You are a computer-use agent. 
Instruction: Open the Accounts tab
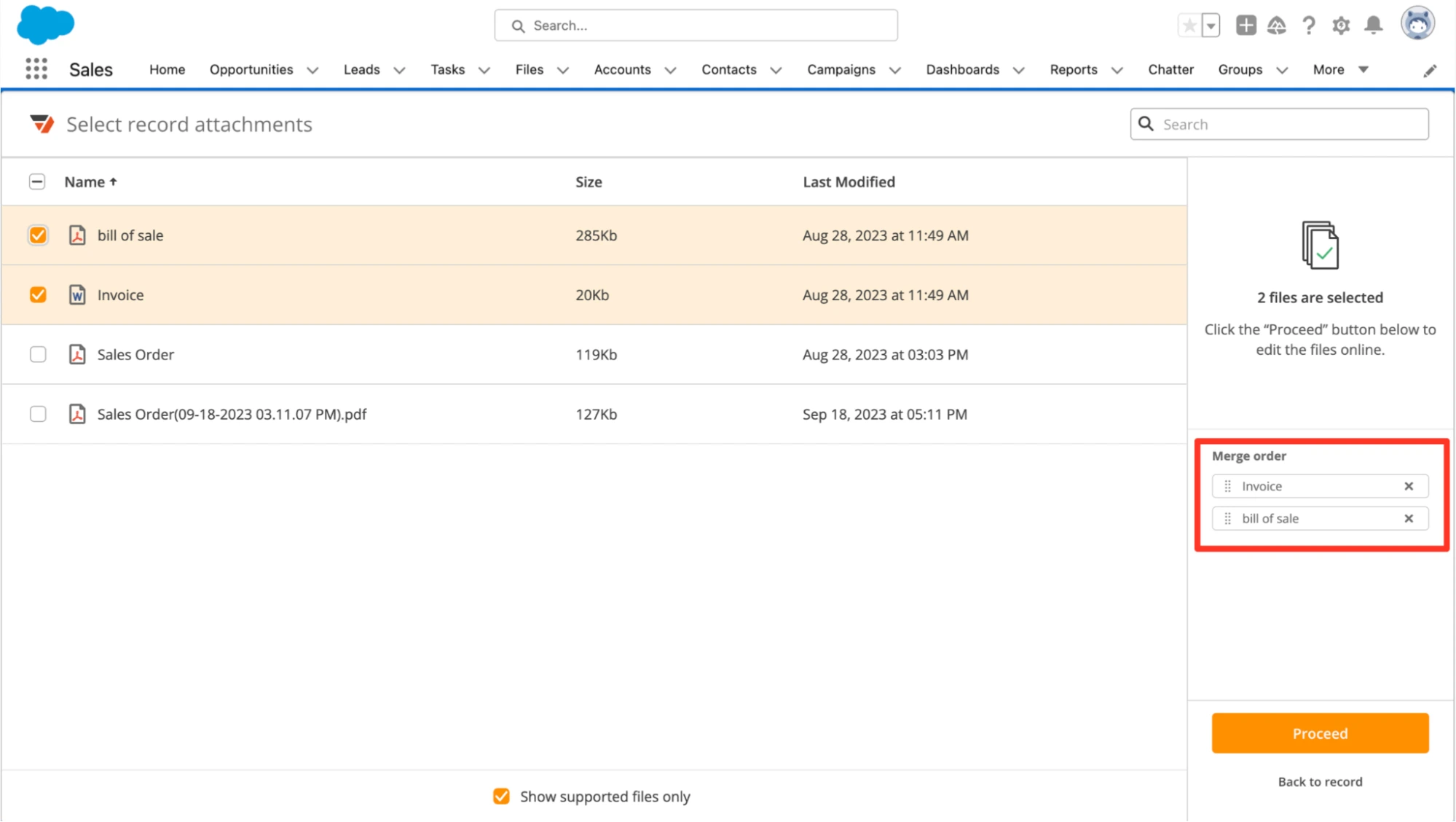click(x=622, y=69)
